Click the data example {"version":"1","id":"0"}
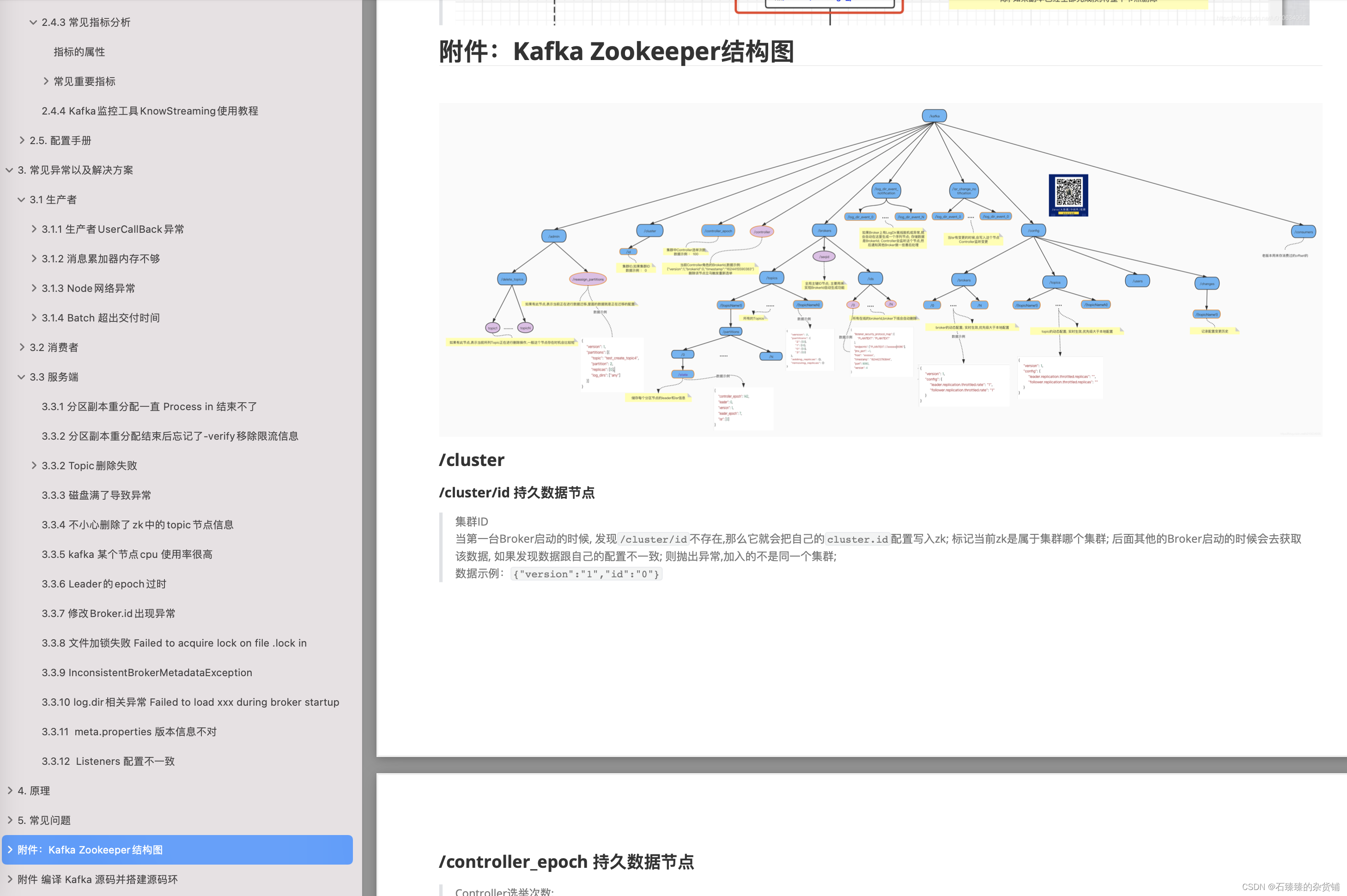The width and height of the screenshot is (1347, 896). (x=586, y=574)
